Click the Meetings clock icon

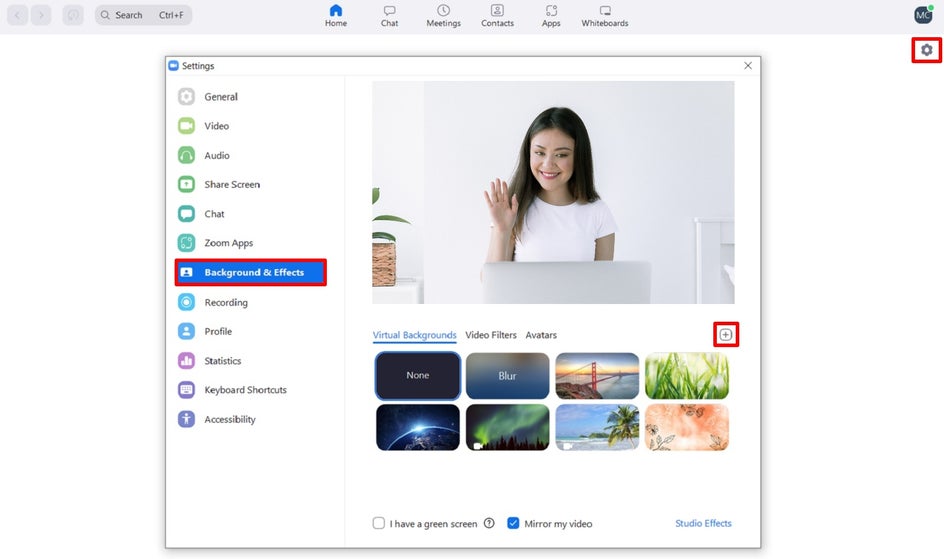coord(444,10)
